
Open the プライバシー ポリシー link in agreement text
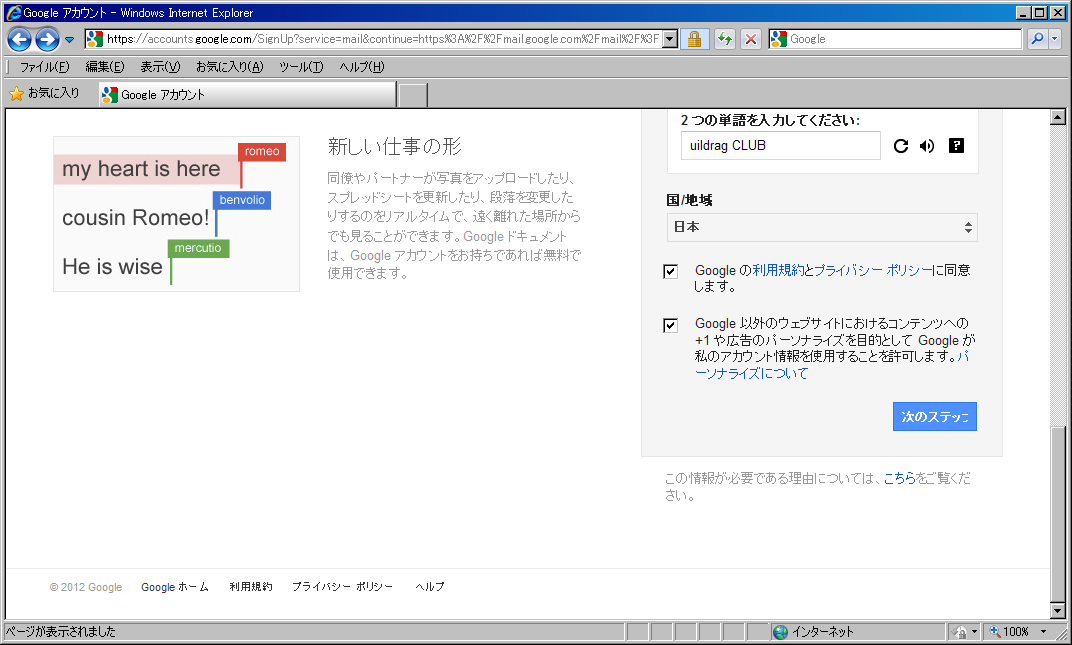(873, 270)
